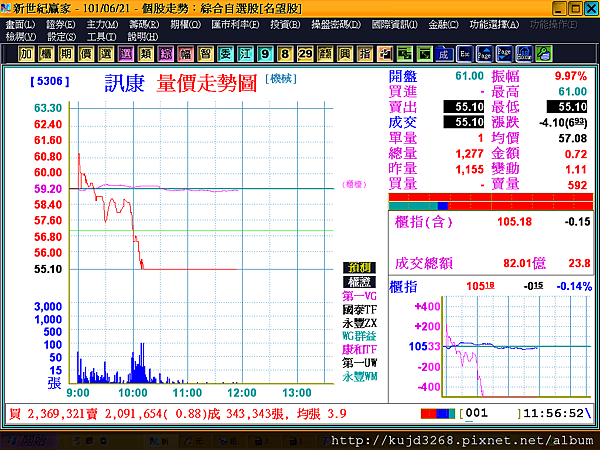The height and width of the screenshot is (450, 600).
Task: Click the Esc toolbar icon
Action: click(x=465, y=54)
